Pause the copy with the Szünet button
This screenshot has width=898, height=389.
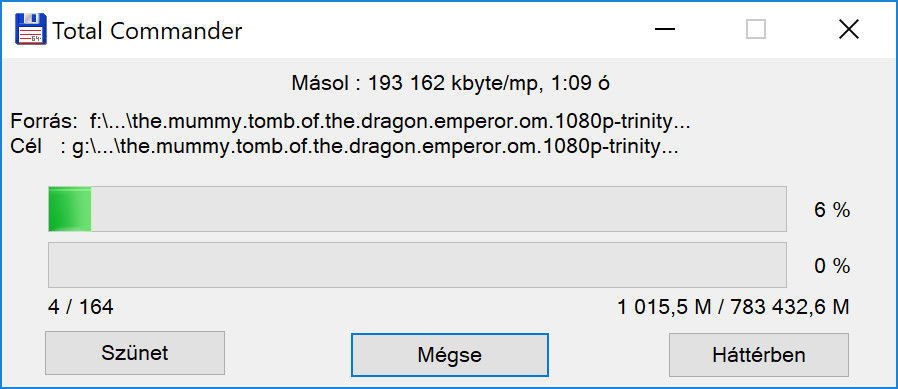pos(135,353)
